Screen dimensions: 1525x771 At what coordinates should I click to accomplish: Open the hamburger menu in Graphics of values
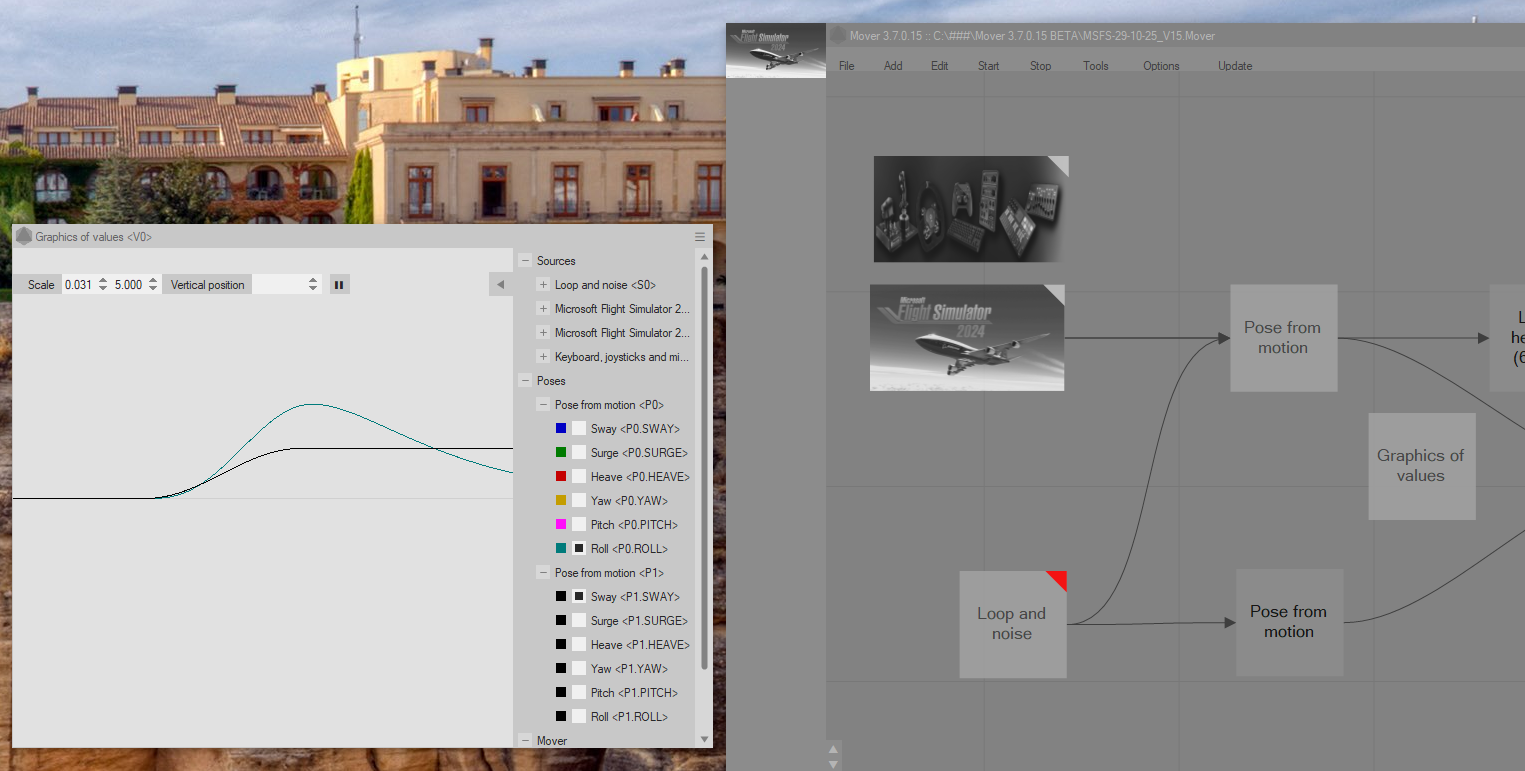click(x=700, y=237)
